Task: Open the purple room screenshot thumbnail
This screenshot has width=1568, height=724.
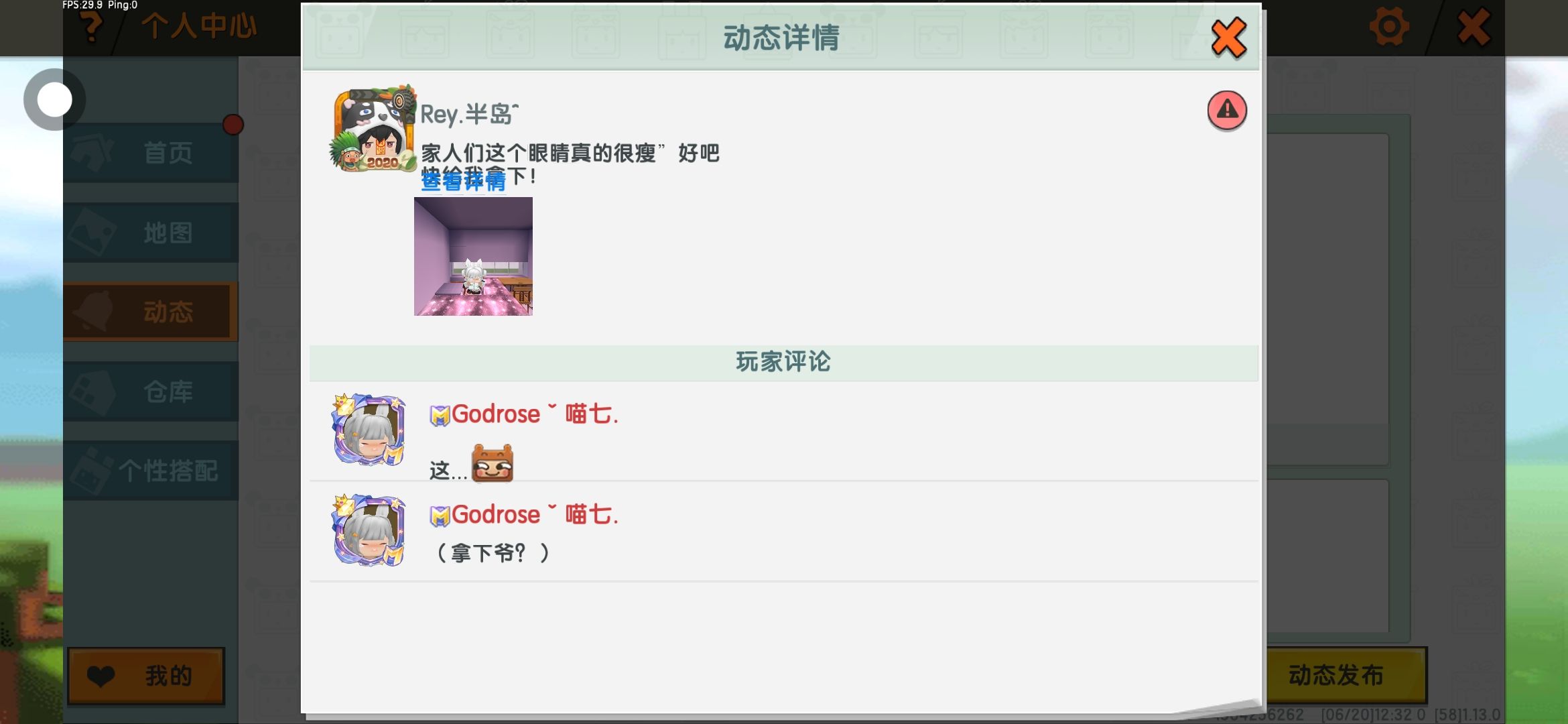Action: tap(473, 256)
